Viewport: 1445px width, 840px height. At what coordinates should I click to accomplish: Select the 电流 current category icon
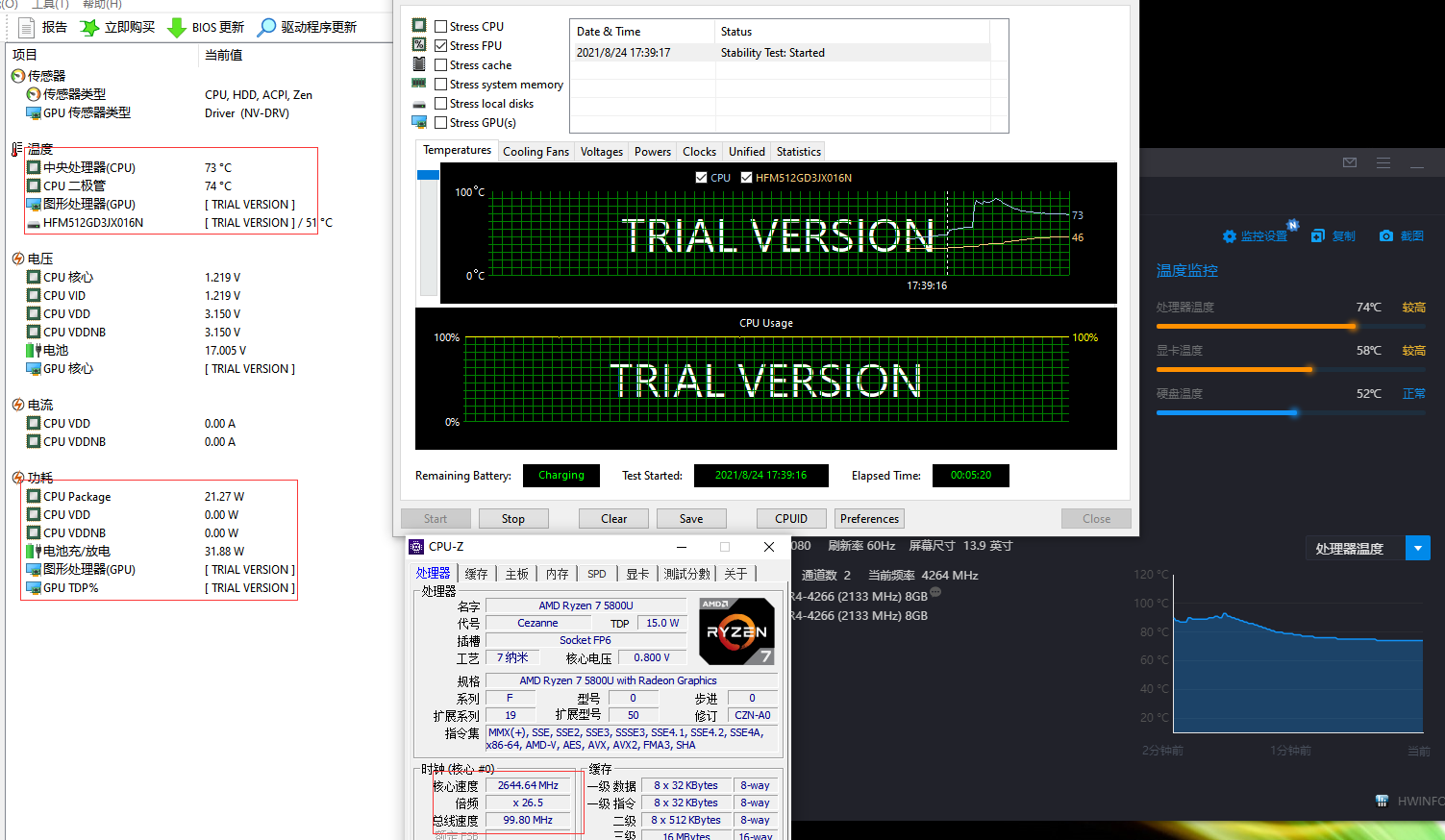point(18,405)
